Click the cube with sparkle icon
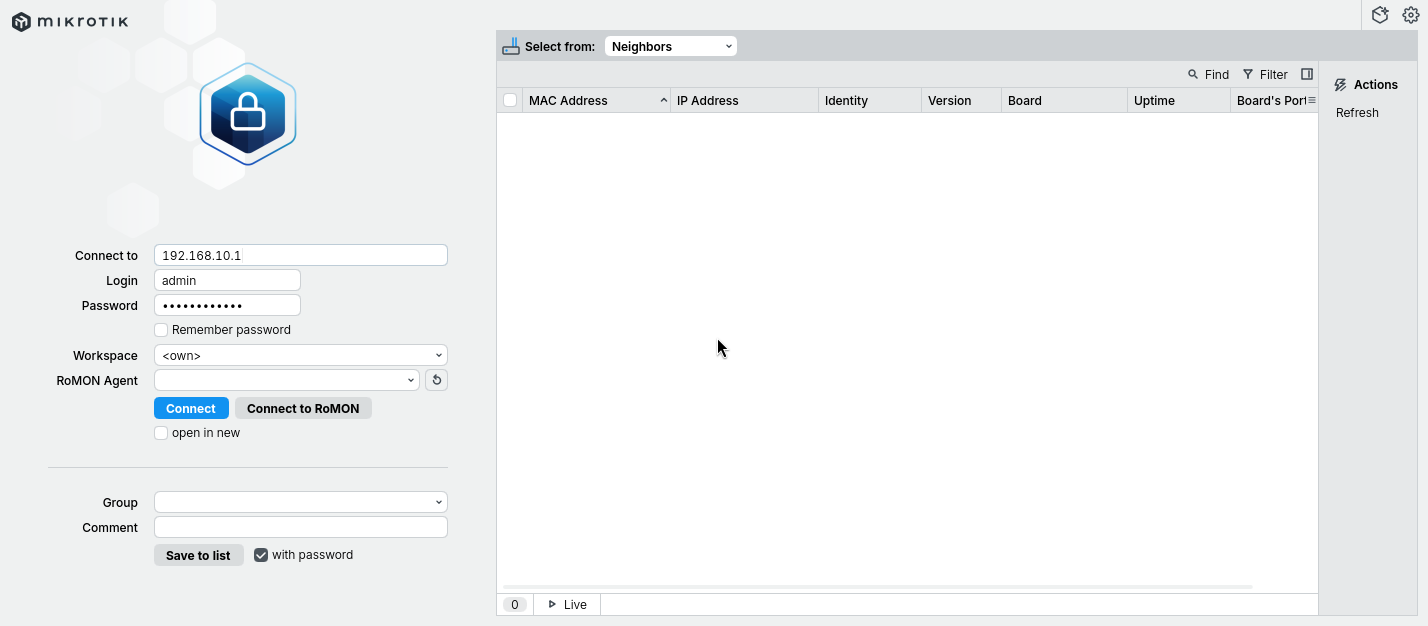The image size is (1428, 626). pos(1380,15)
